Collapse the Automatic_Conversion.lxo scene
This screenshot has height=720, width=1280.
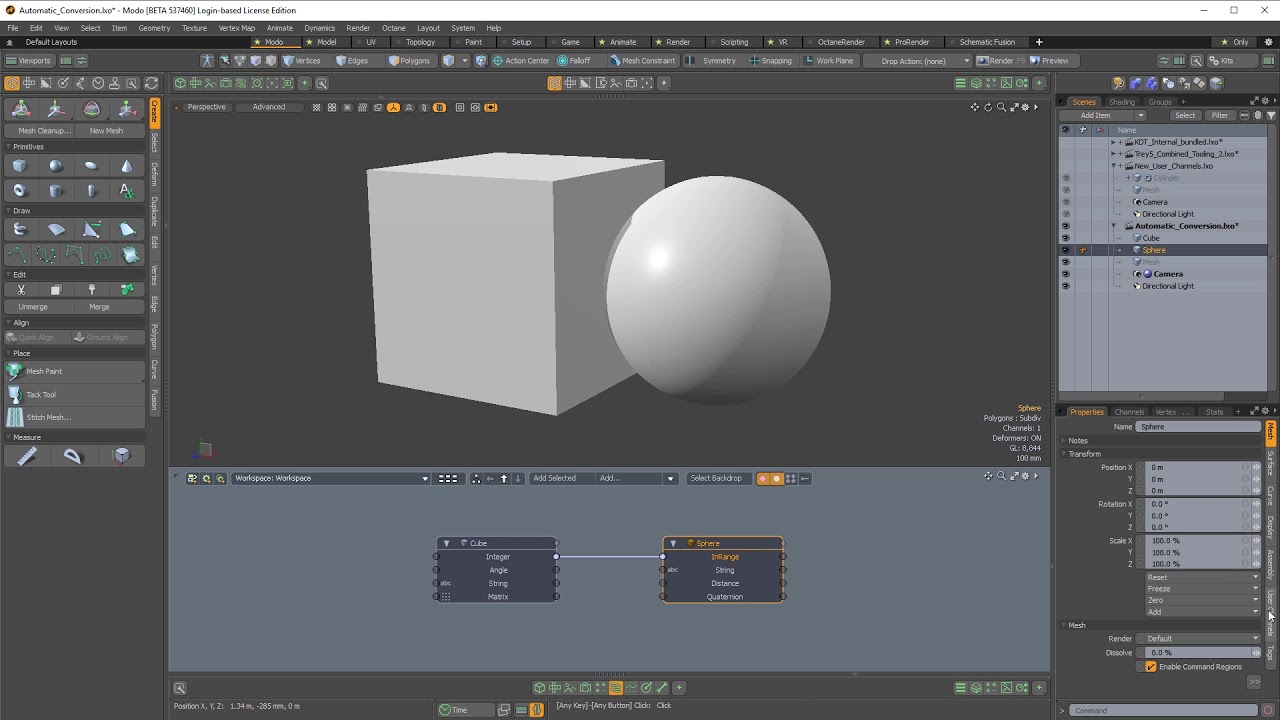tap(1114, 226)
